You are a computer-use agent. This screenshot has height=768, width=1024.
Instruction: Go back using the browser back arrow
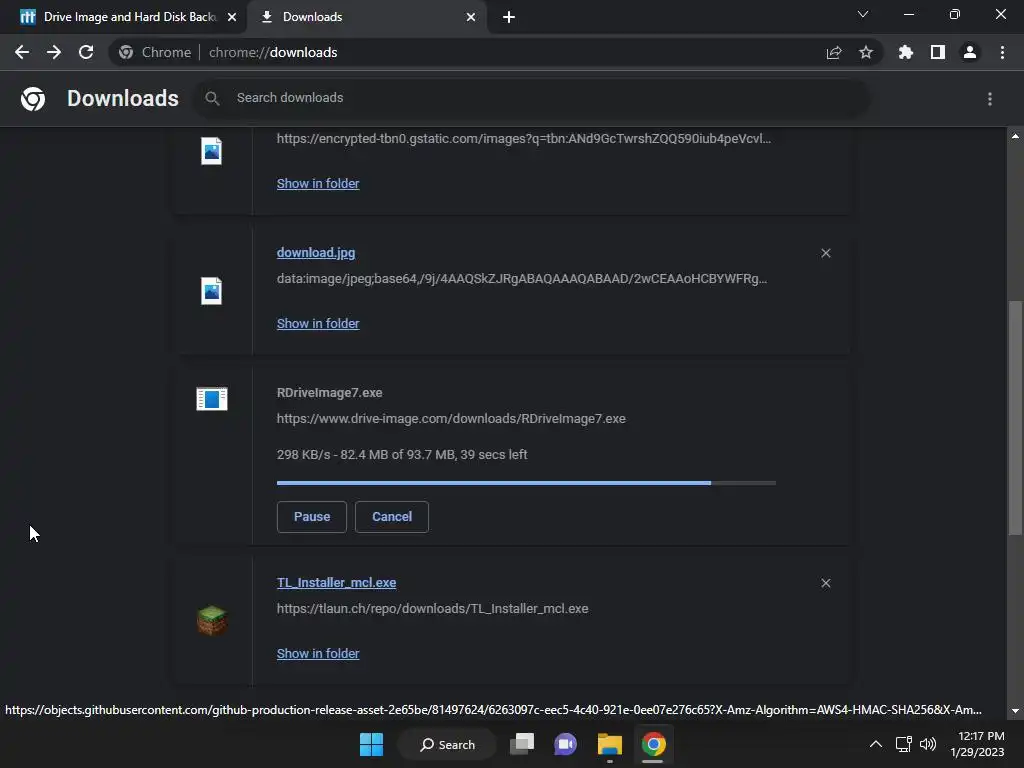click(x=22, y=52)
